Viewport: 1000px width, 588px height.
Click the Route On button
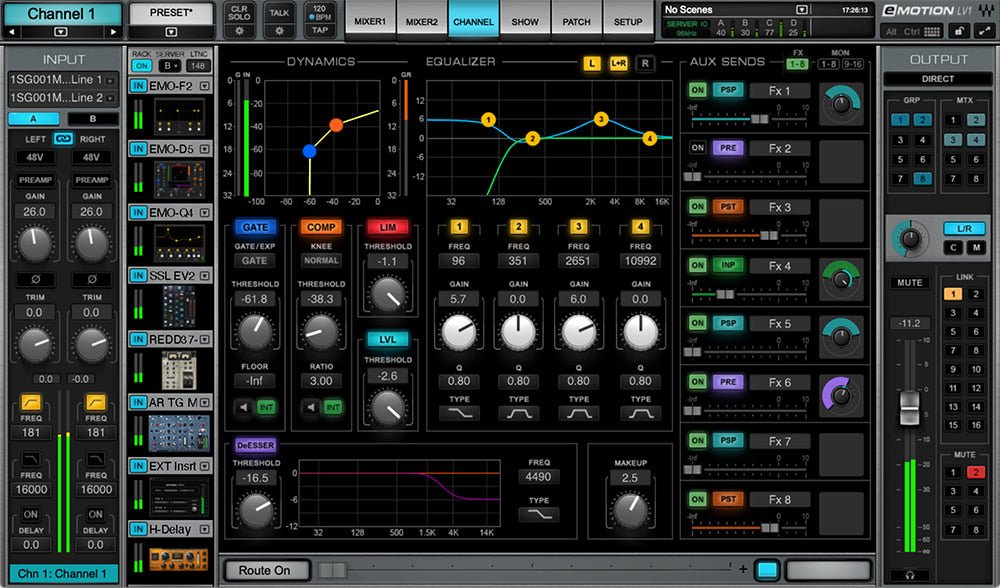(265, 570)
